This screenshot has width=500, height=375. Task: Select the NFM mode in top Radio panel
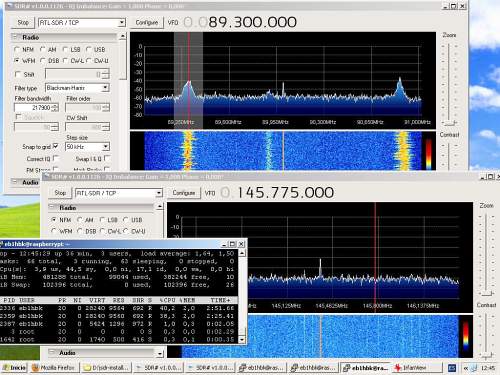(x=17, y=49)
